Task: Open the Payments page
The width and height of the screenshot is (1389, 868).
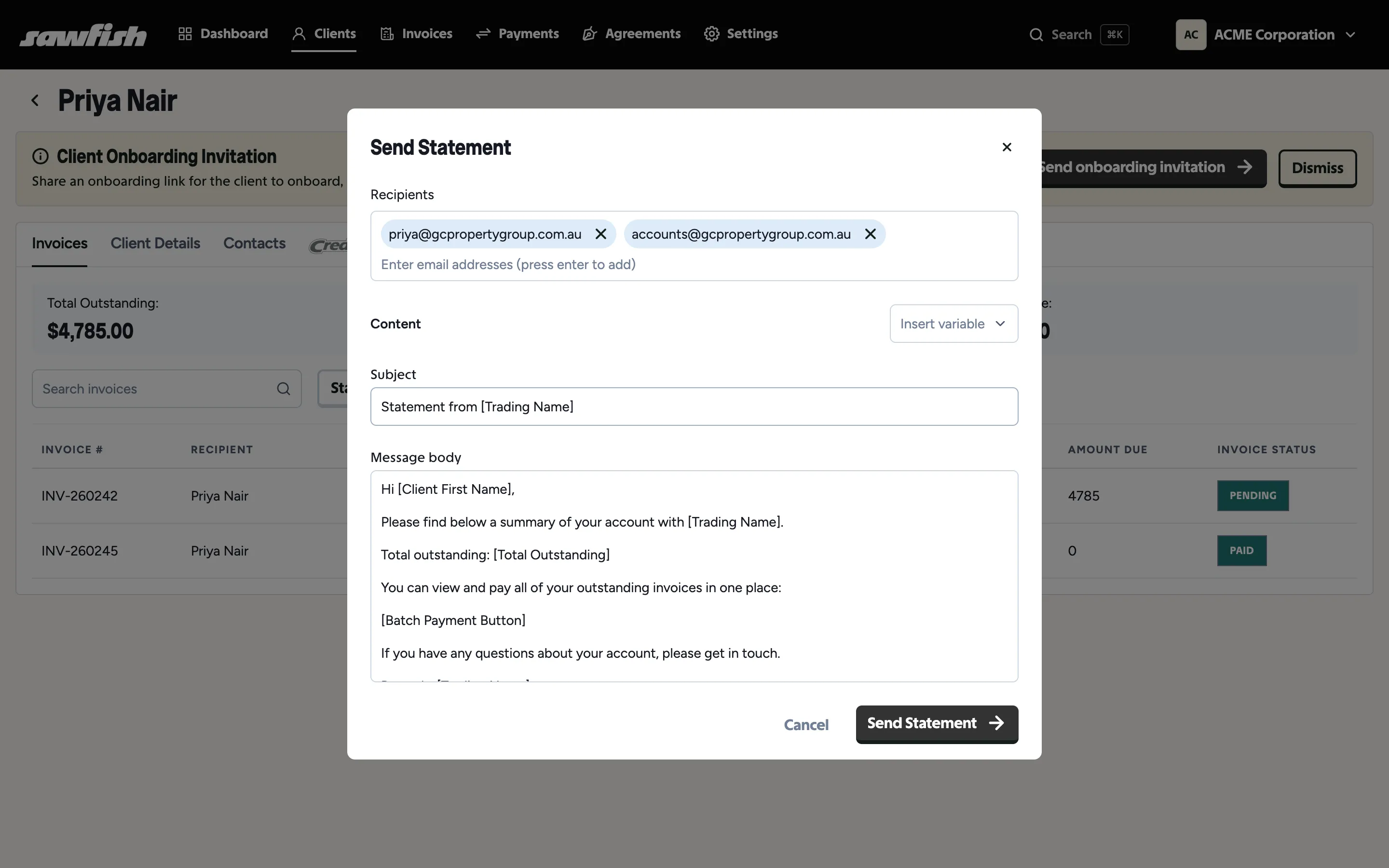Action: [517, 34]
